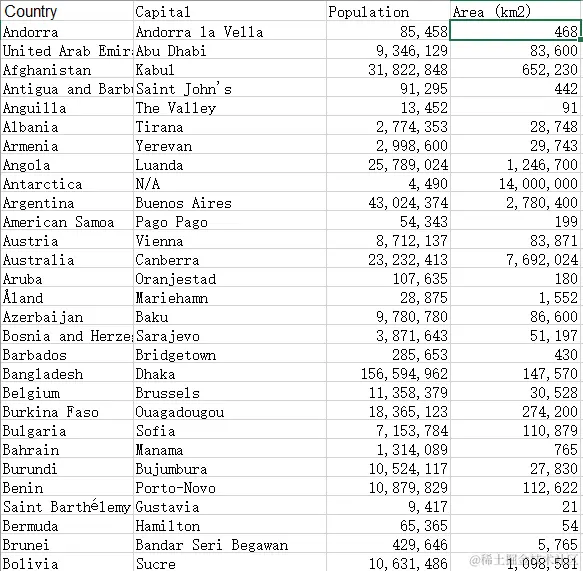Click the Åland country cell
583x571 pixels.
coord(67,296)
